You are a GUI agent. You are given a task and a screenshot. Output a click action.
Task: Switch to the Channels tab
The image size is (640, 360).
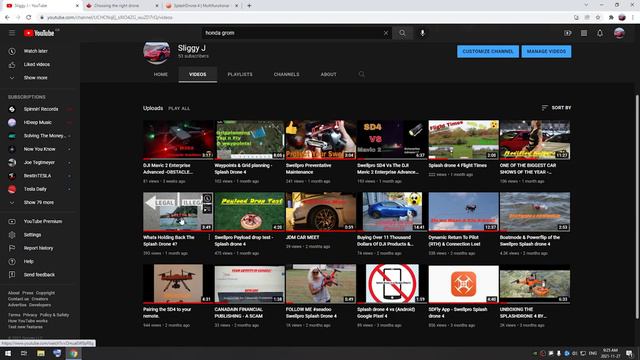(287, 74)
